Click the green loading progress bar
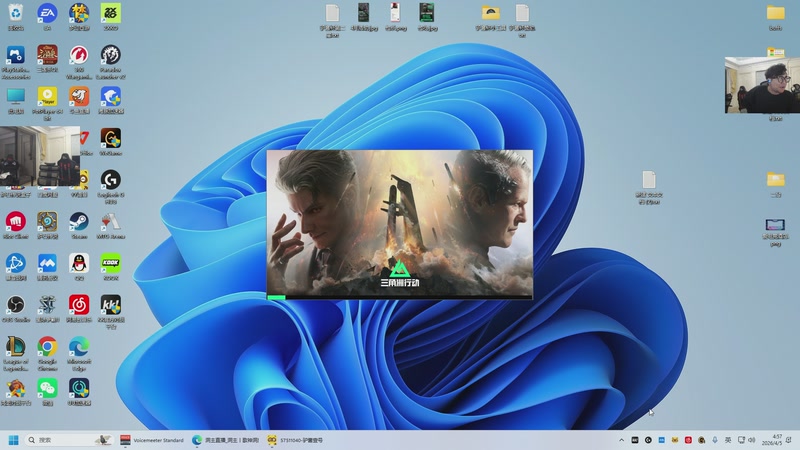Viewport: 800px width, 450px height. [276, 297]
